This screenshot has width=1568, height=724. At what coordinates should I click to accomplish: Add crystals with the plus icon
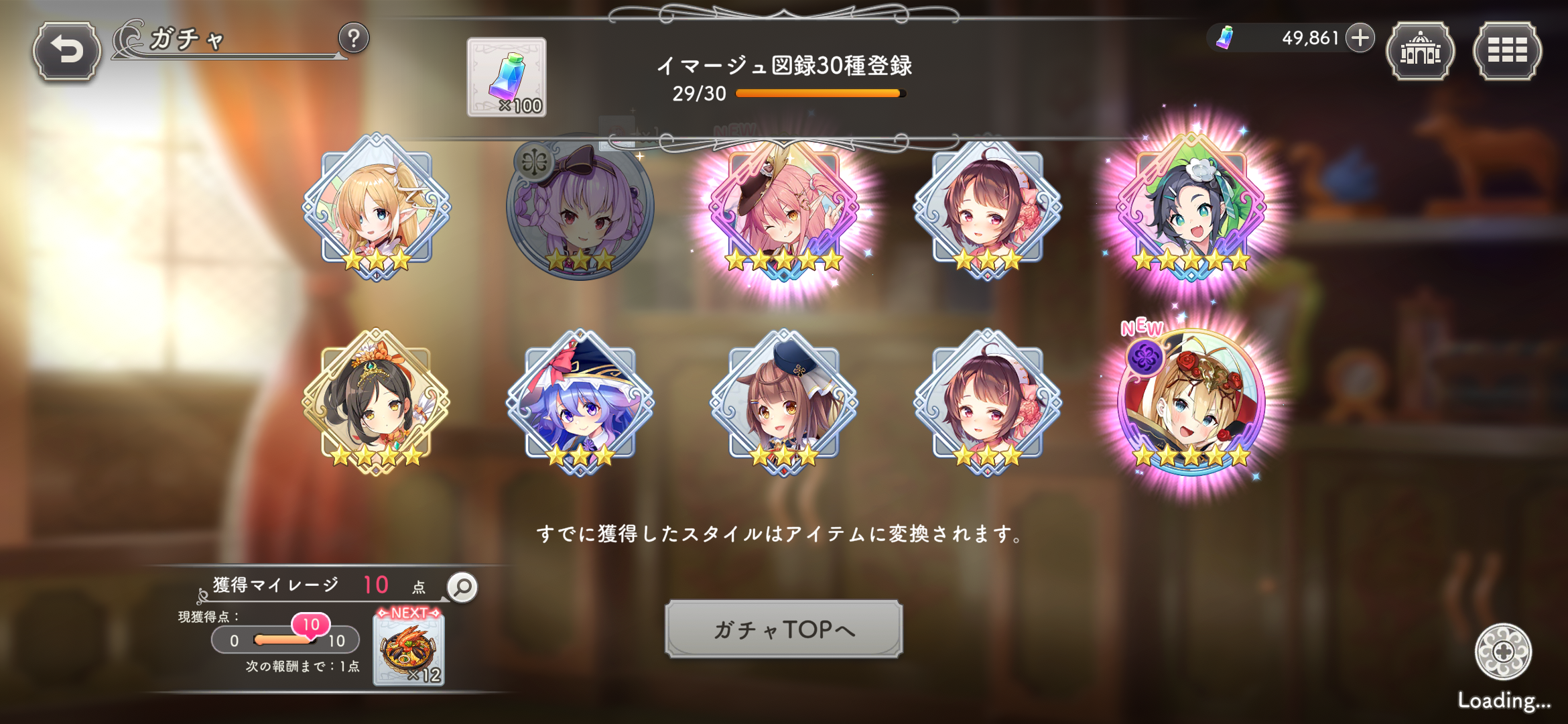(x=1360, y=38)
